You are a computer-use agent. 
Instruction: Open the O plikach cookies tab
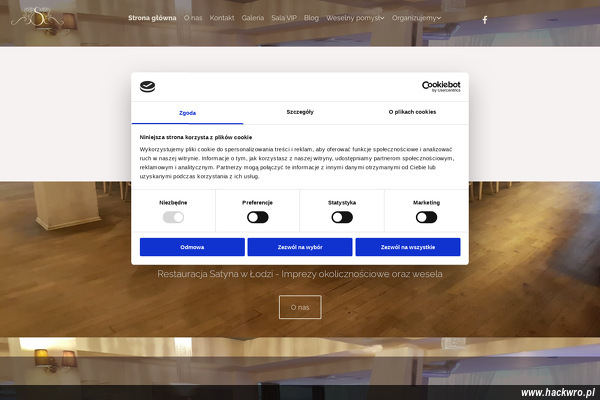point(412,112)
